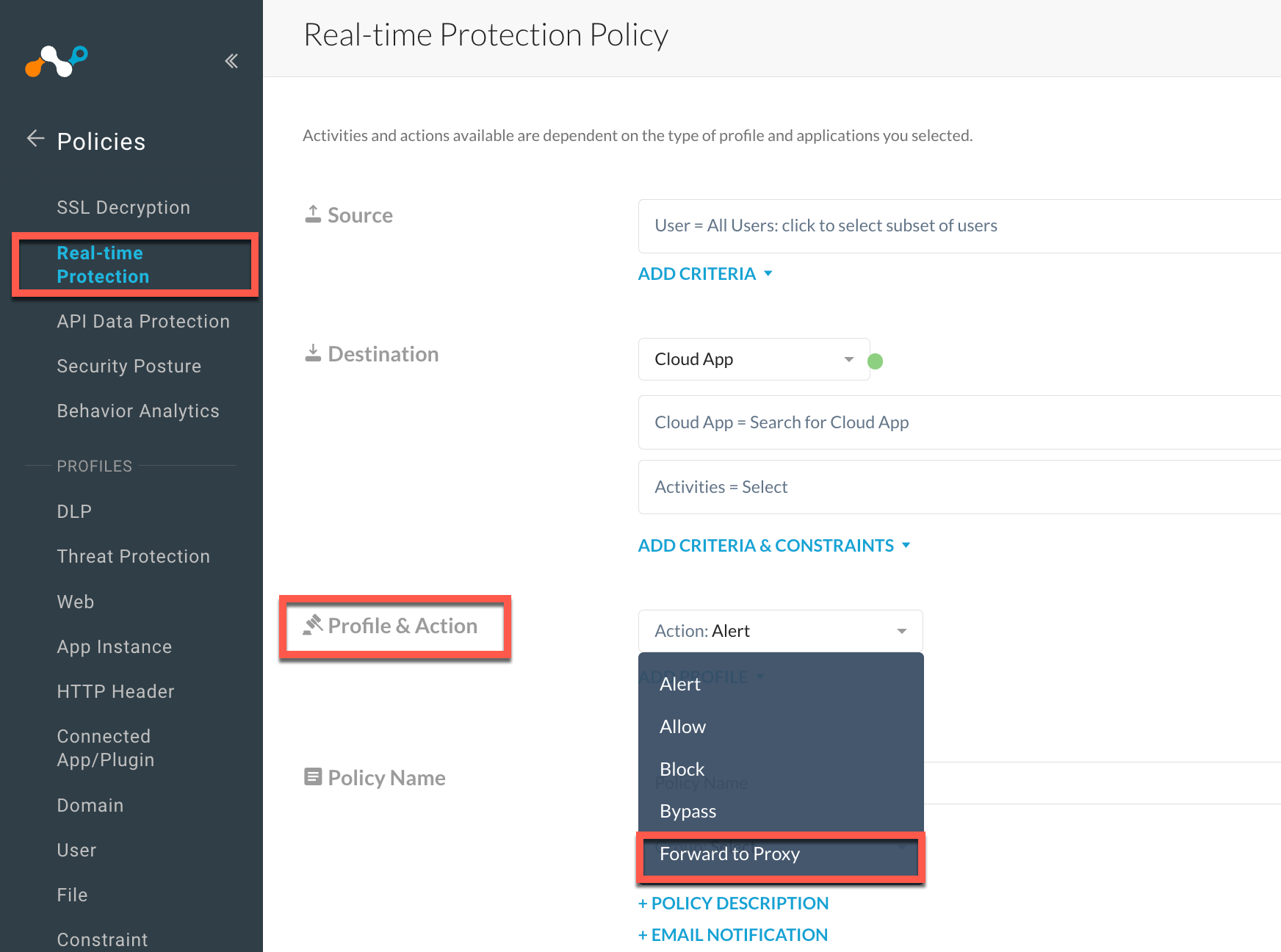Click the gavel icon next to Profile & Action

click(x=311, y=625)
